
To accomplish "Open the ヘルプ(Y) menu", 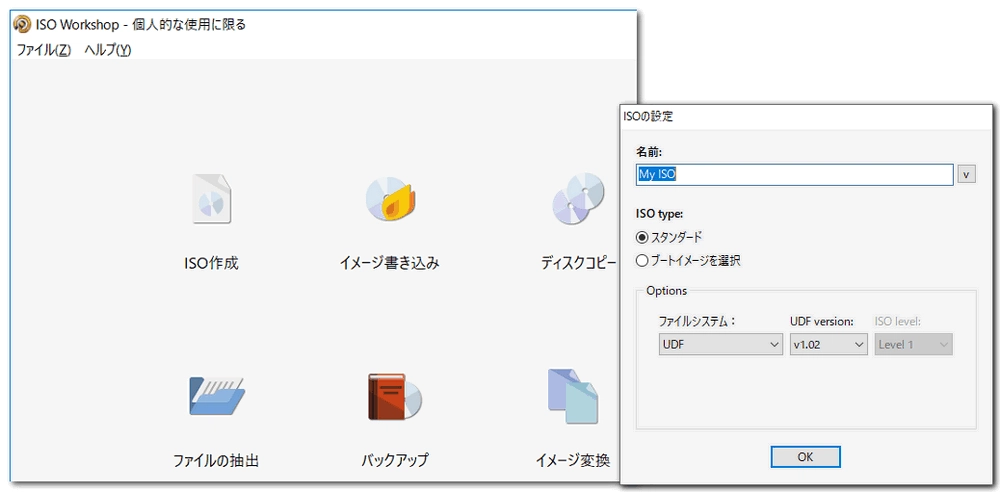I will click(107, 50).
